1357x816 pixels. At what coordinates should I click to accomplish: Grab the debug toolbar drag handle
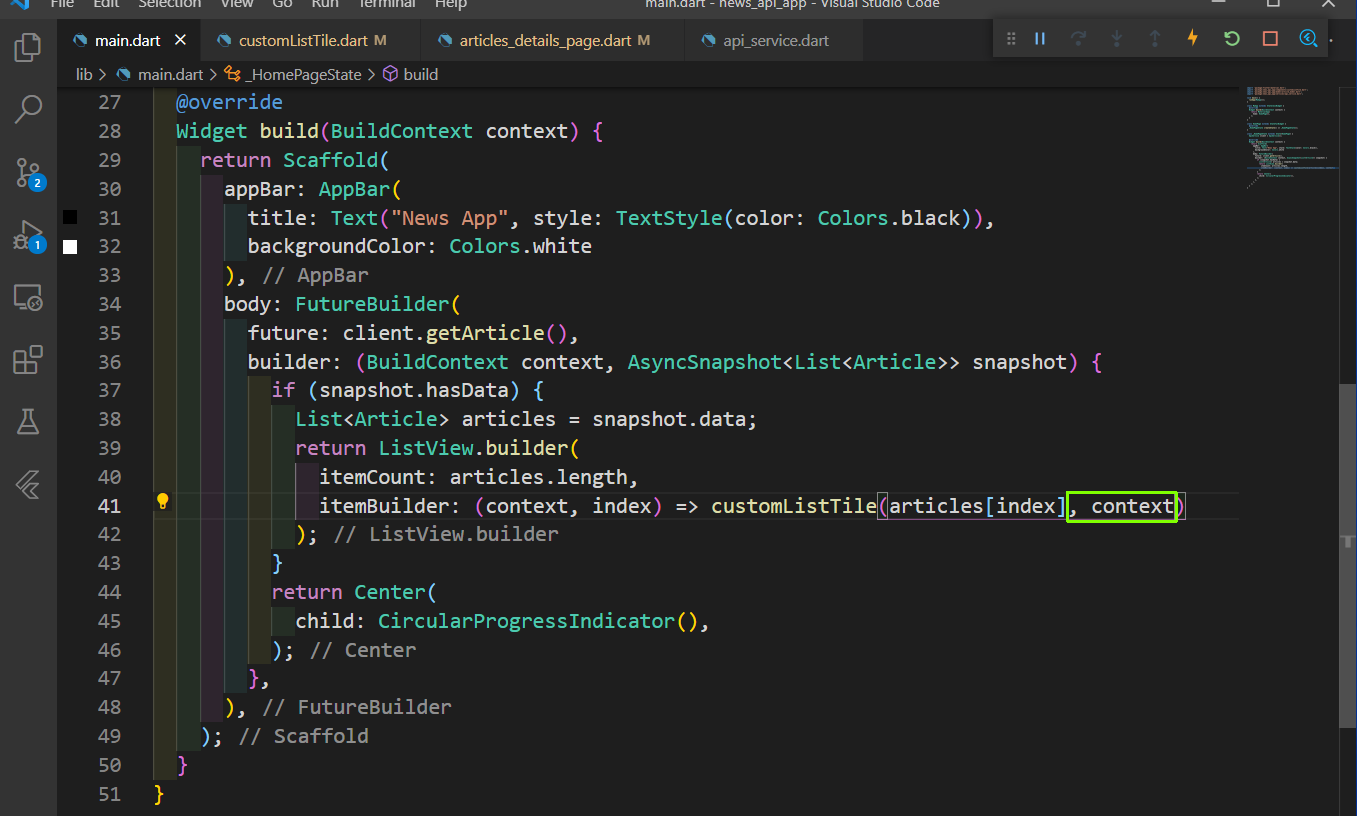point(1010,39)
